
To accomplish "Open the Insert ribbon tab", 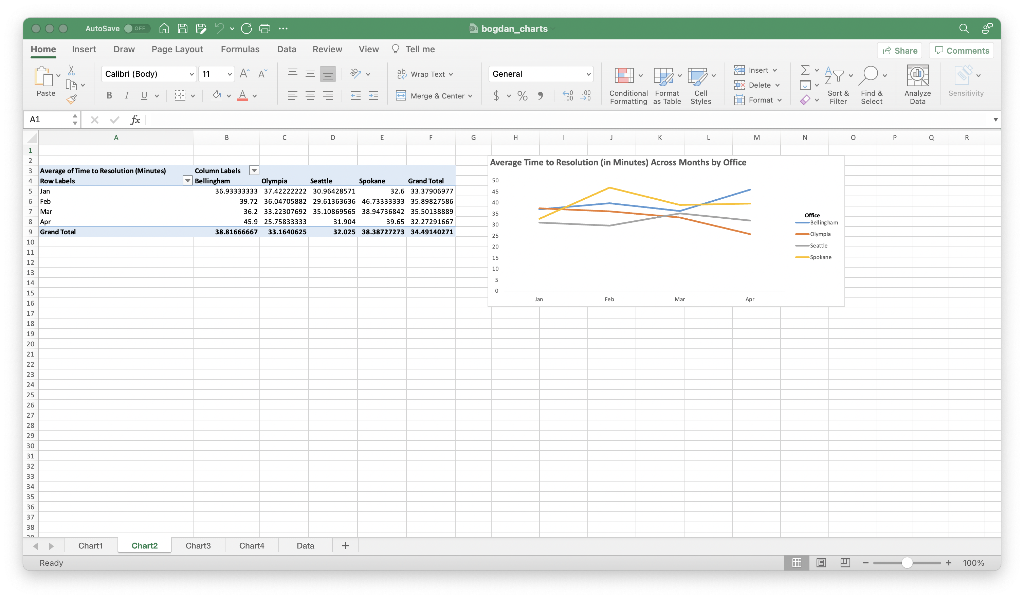I will pyautogui.click(x=84, y=49).
